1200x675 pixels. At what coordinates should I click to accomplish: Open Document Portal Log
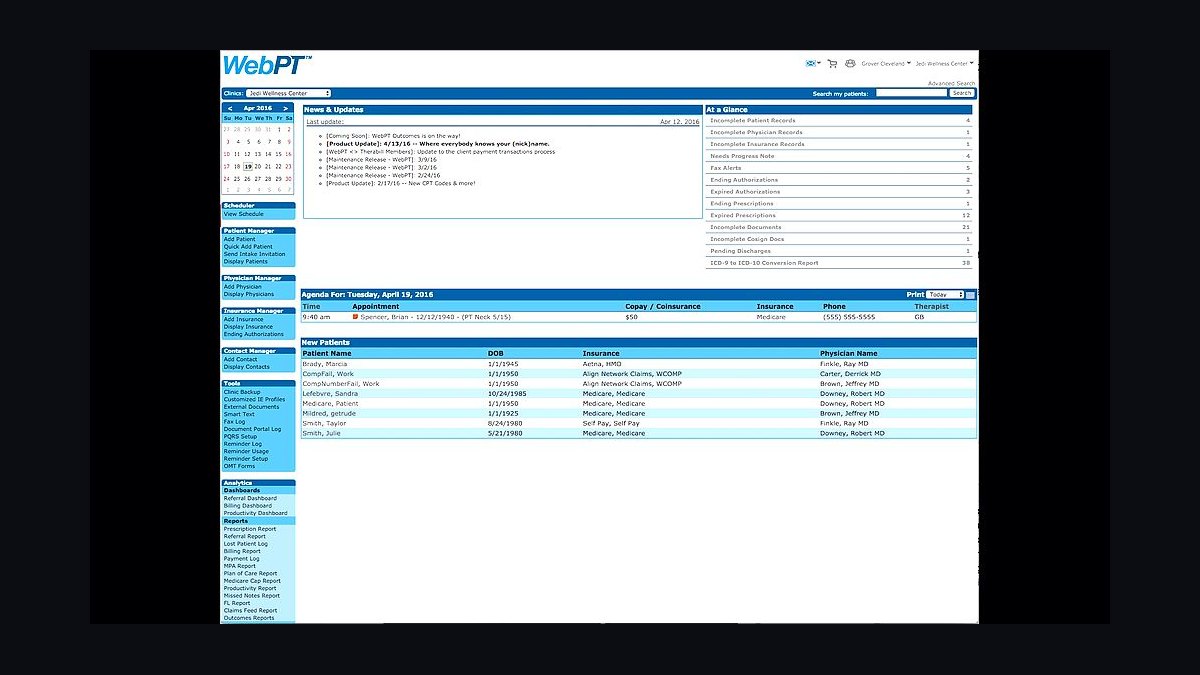pyautogui.click(x=252, y=429)
